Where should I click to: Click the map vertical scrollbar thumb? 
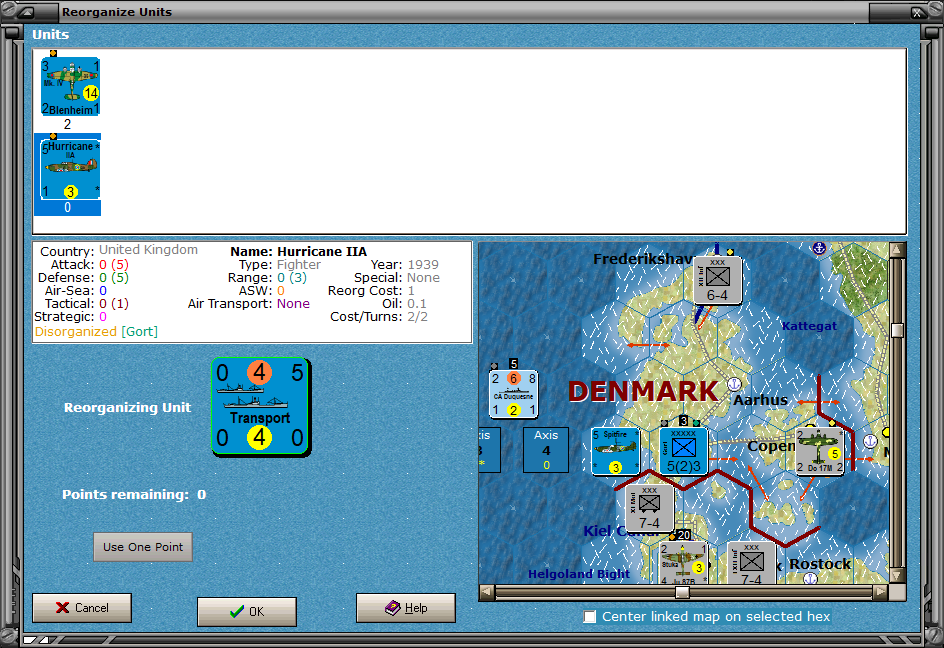(897, 330)
